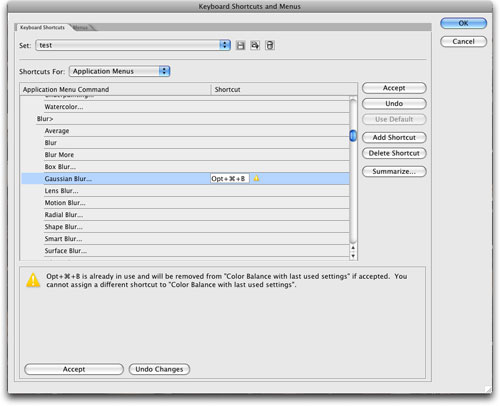
Task: Click warning icon beside Gaussian Blur shortcut
Action: point(256,178)
